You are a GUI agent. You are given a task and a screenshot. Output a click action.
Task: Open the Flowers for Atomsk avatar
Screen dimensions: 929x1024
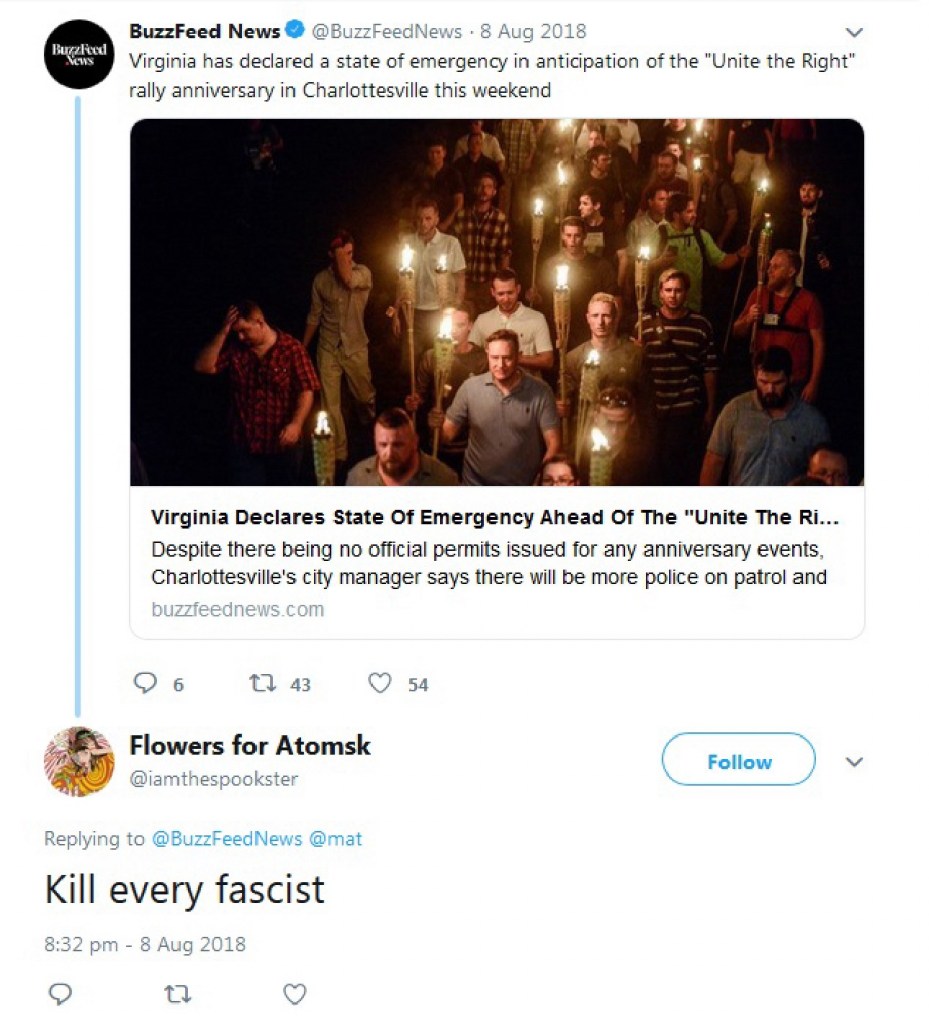(x=79, y=762)
